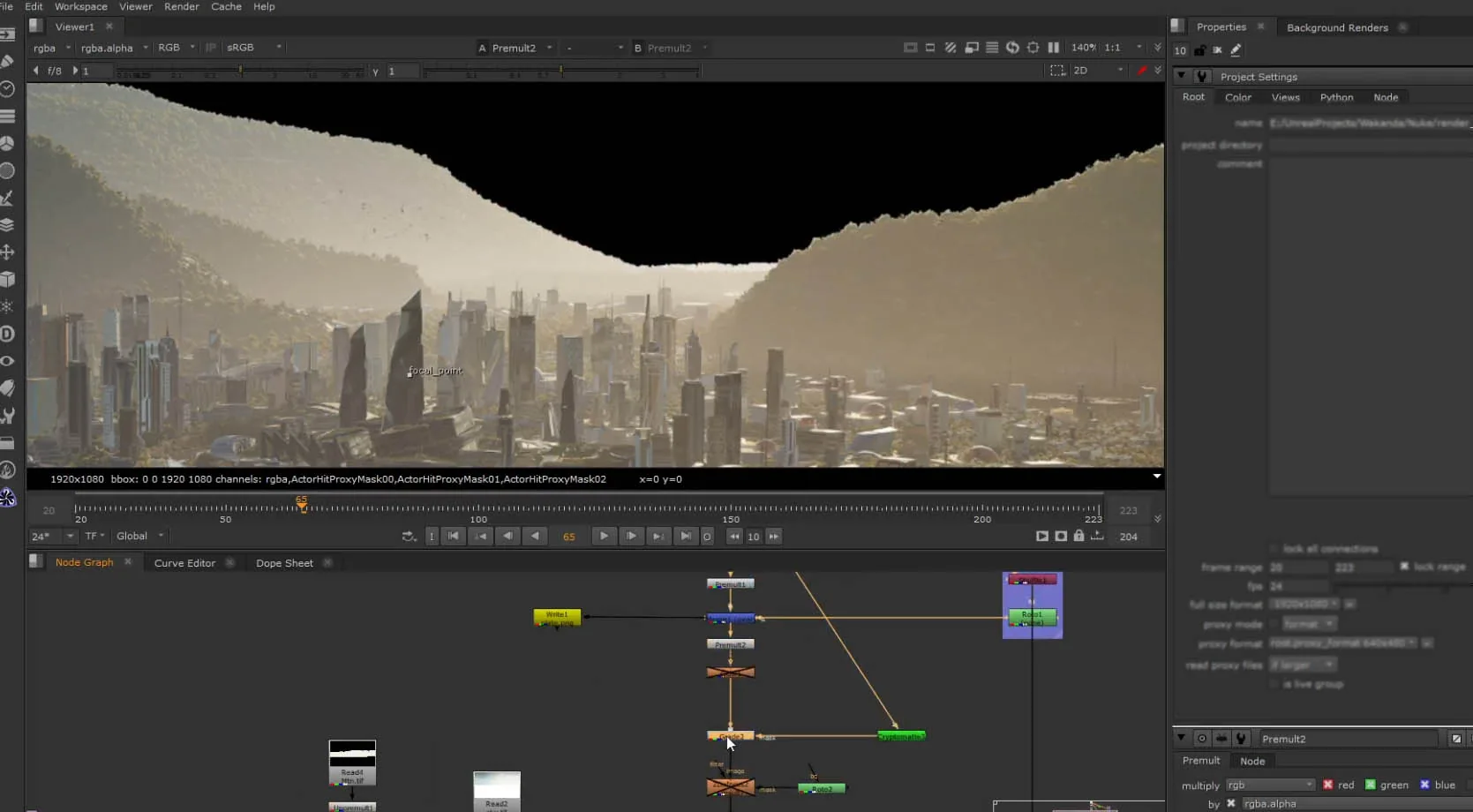Open the Workspace menu
This screenshot has width=1473, height=812.
pyautogui.click(x=81, y=6)
